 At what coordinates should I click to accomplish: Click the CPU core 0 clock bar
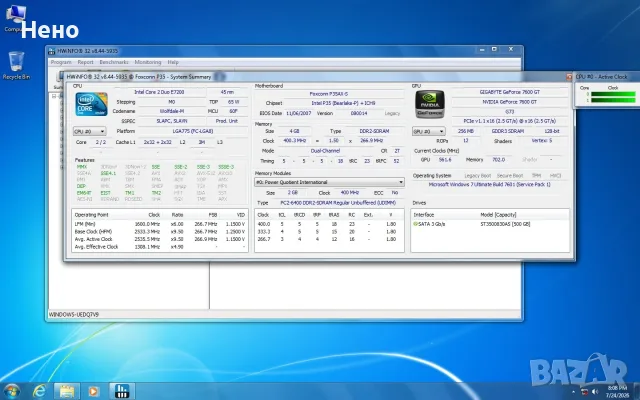(613, 94)
